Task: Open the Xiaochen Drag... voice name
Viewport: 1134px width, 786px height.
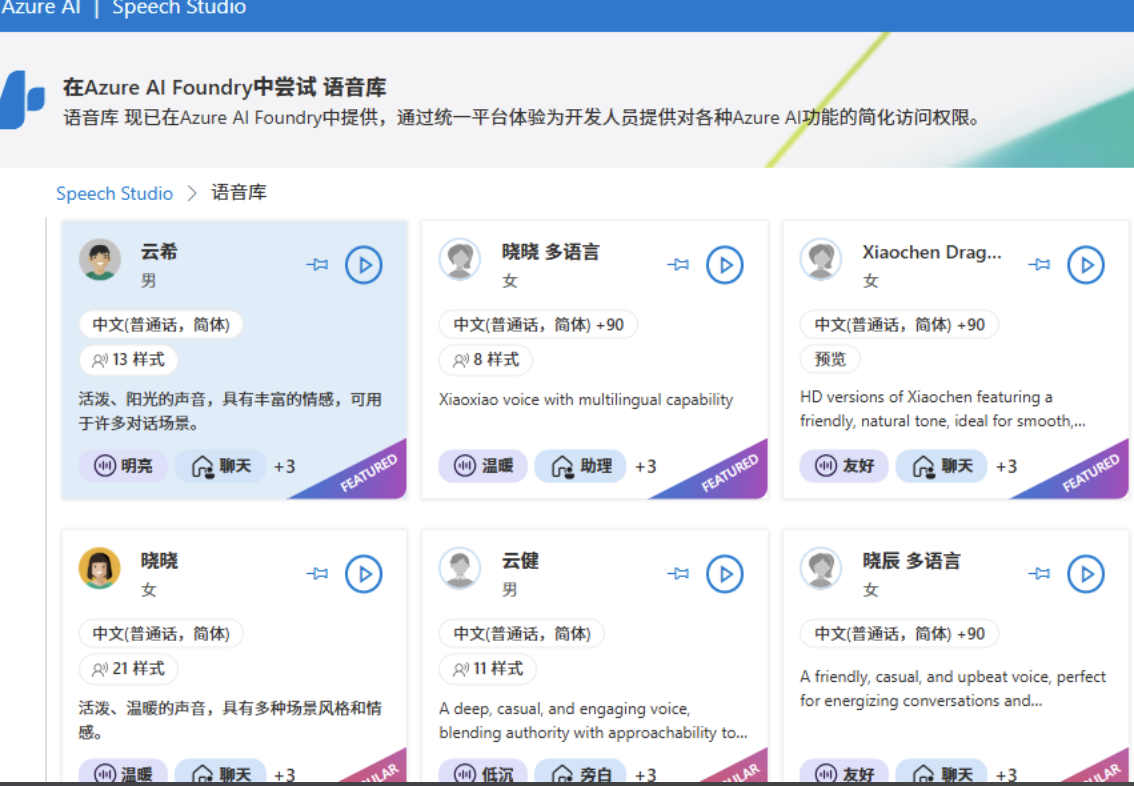Action: pyautogui.click(x=932, y=252)
